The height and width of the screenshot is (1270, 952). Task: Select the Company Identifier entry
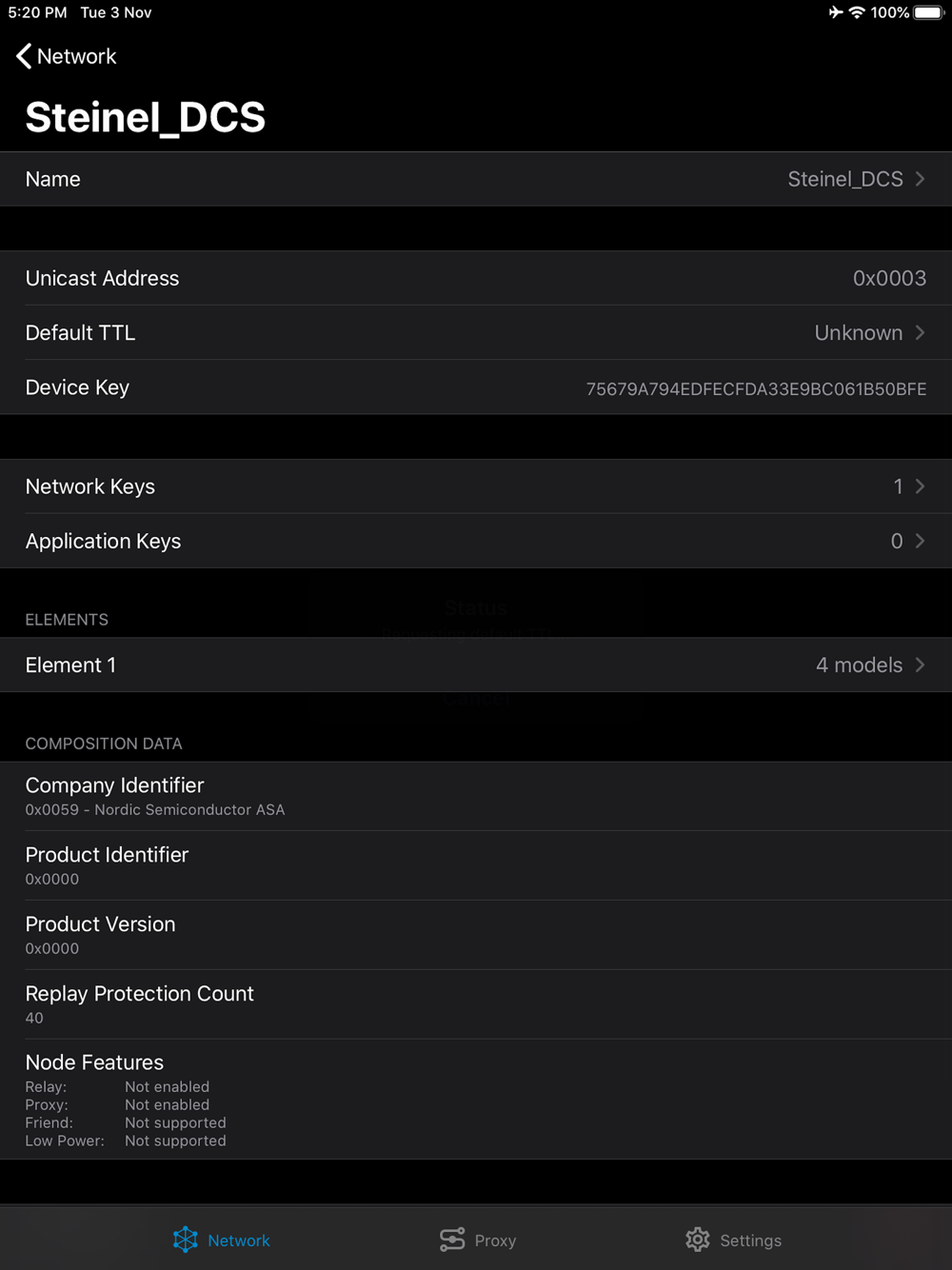pos(476,796)
